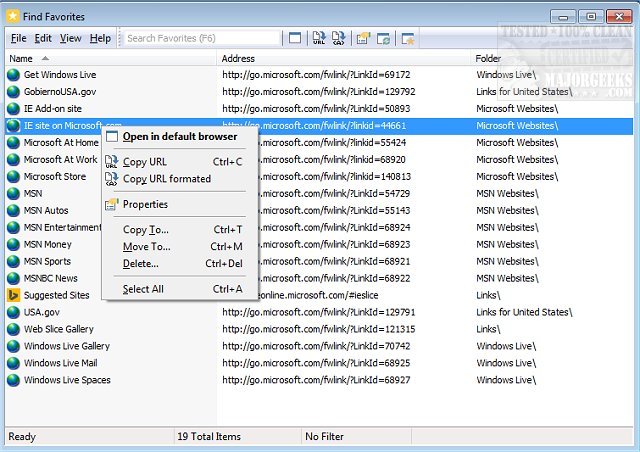Click the Copy URL formatted toolbar icon
This screenshot has width=640, height=452.
point(338,38)
